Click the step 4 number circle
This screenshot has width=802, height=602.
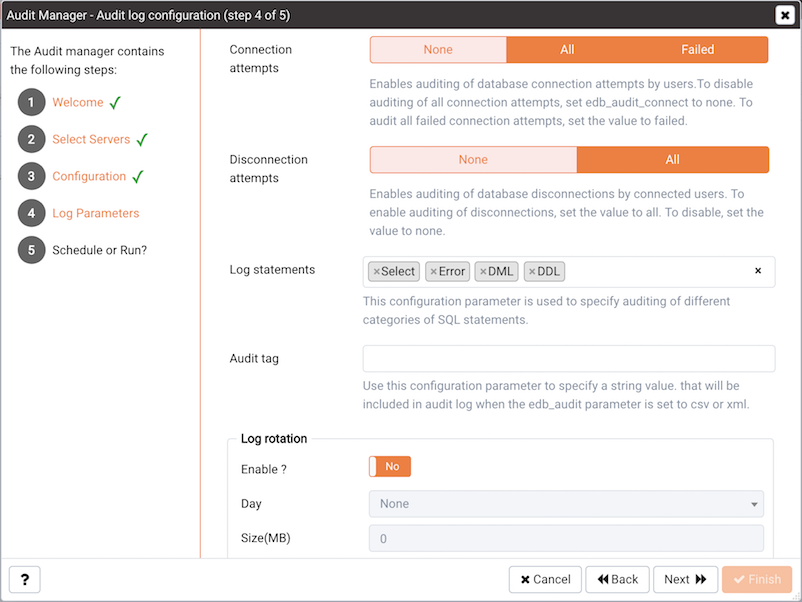click(31, 213)
